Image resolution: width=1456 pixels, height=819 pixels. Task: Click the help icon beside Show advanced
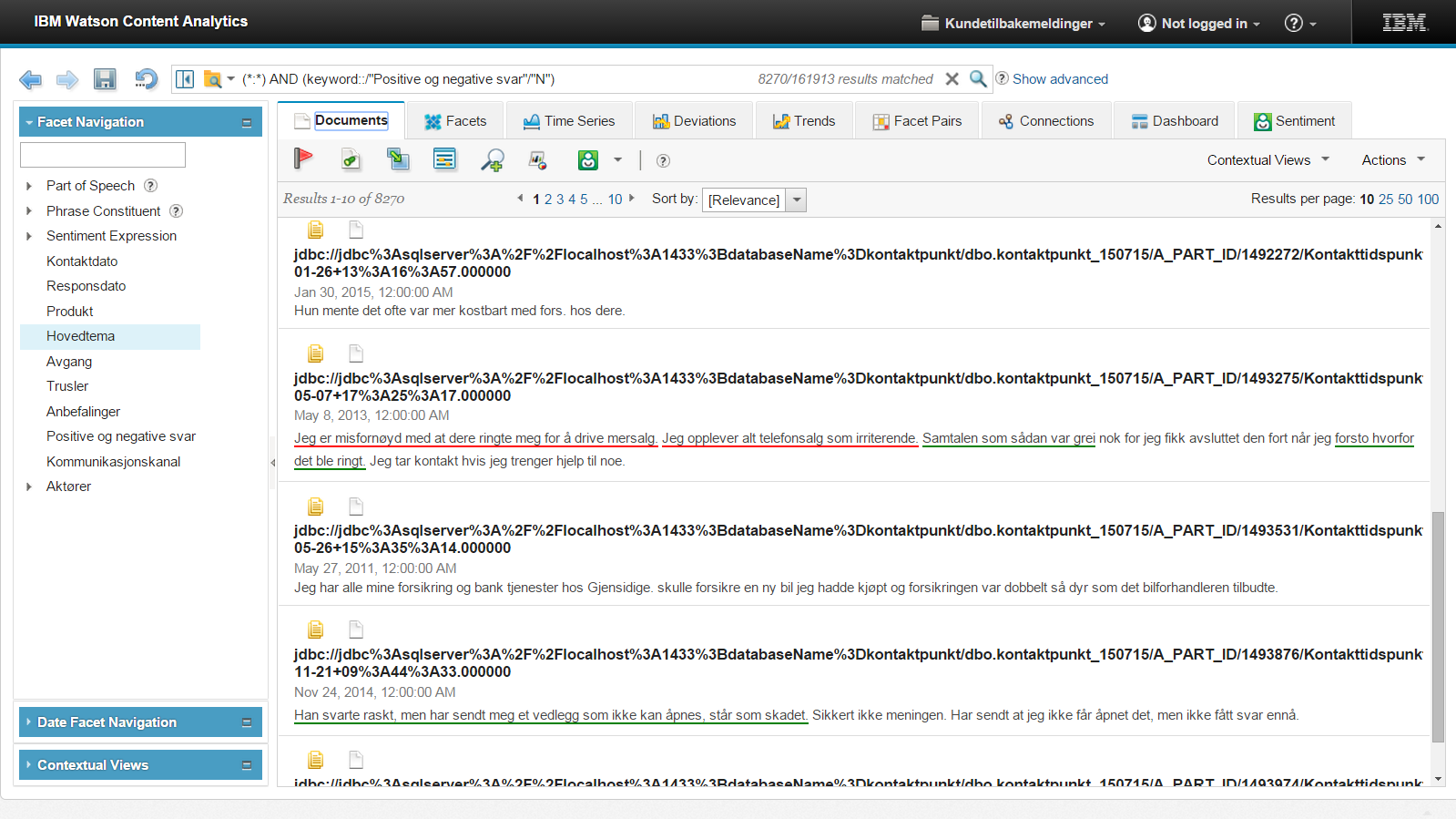(1002, 78)
